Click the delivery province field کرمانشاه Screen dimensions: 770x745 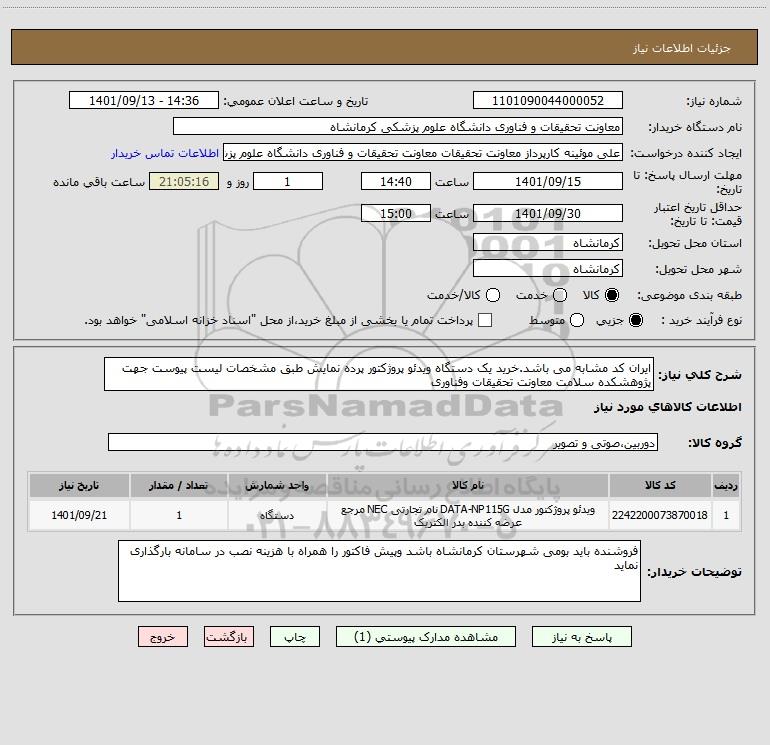click(x=548, y=242)
